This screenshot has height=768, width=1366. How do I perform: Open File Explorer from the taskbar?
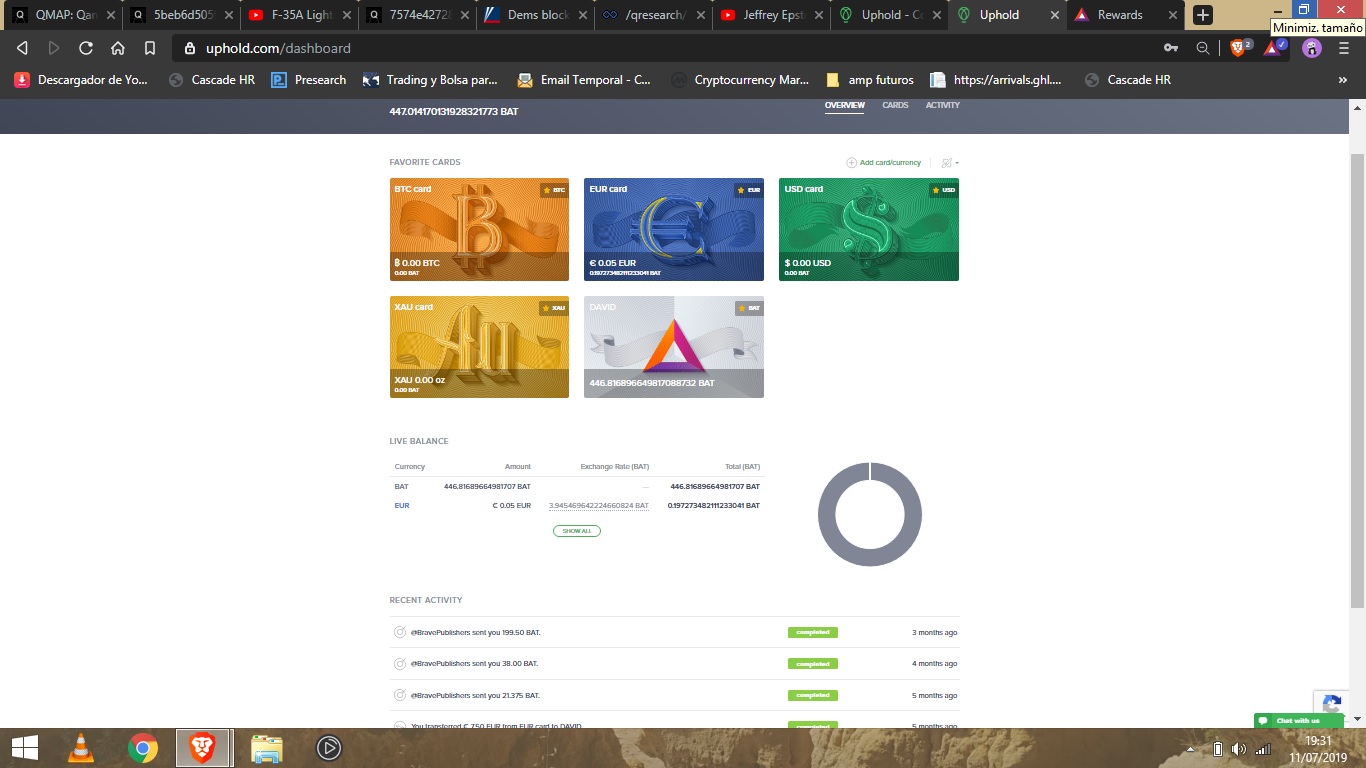pos(267,747)
